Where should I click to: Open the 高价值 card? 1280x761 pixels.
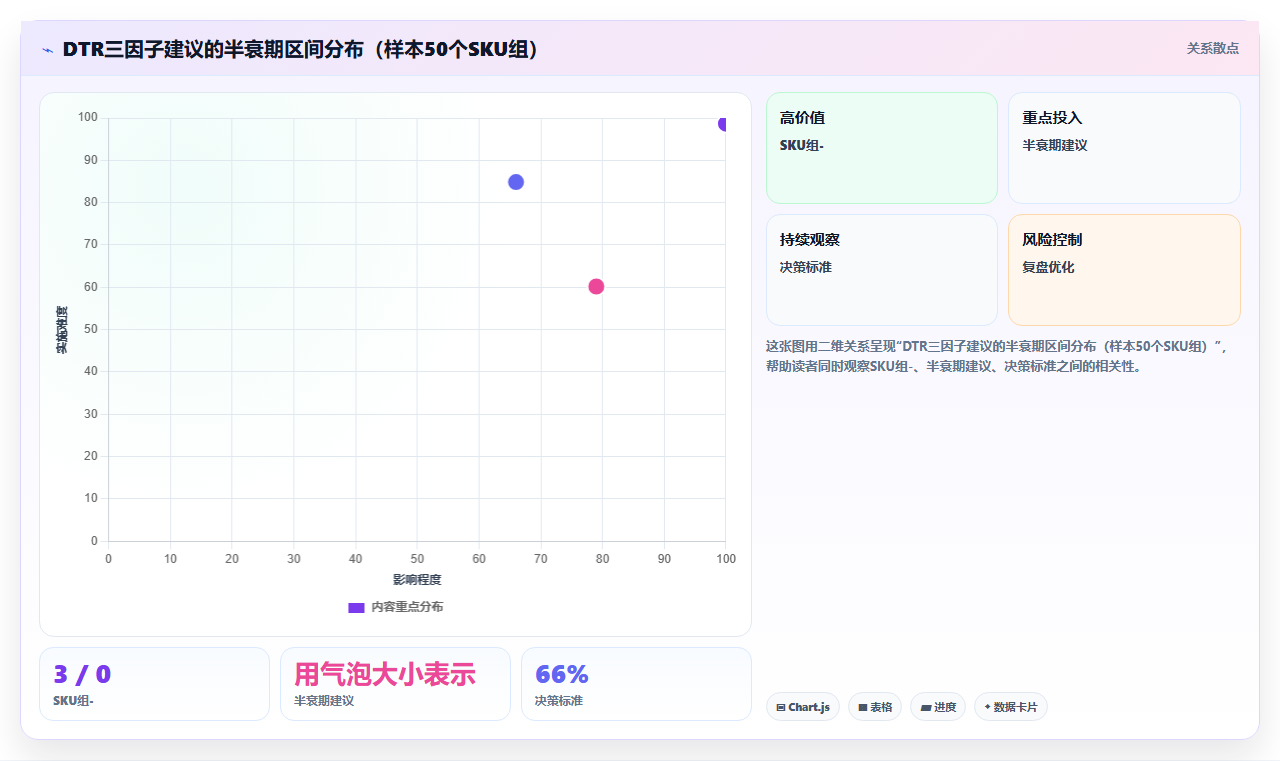pos(882,148)
